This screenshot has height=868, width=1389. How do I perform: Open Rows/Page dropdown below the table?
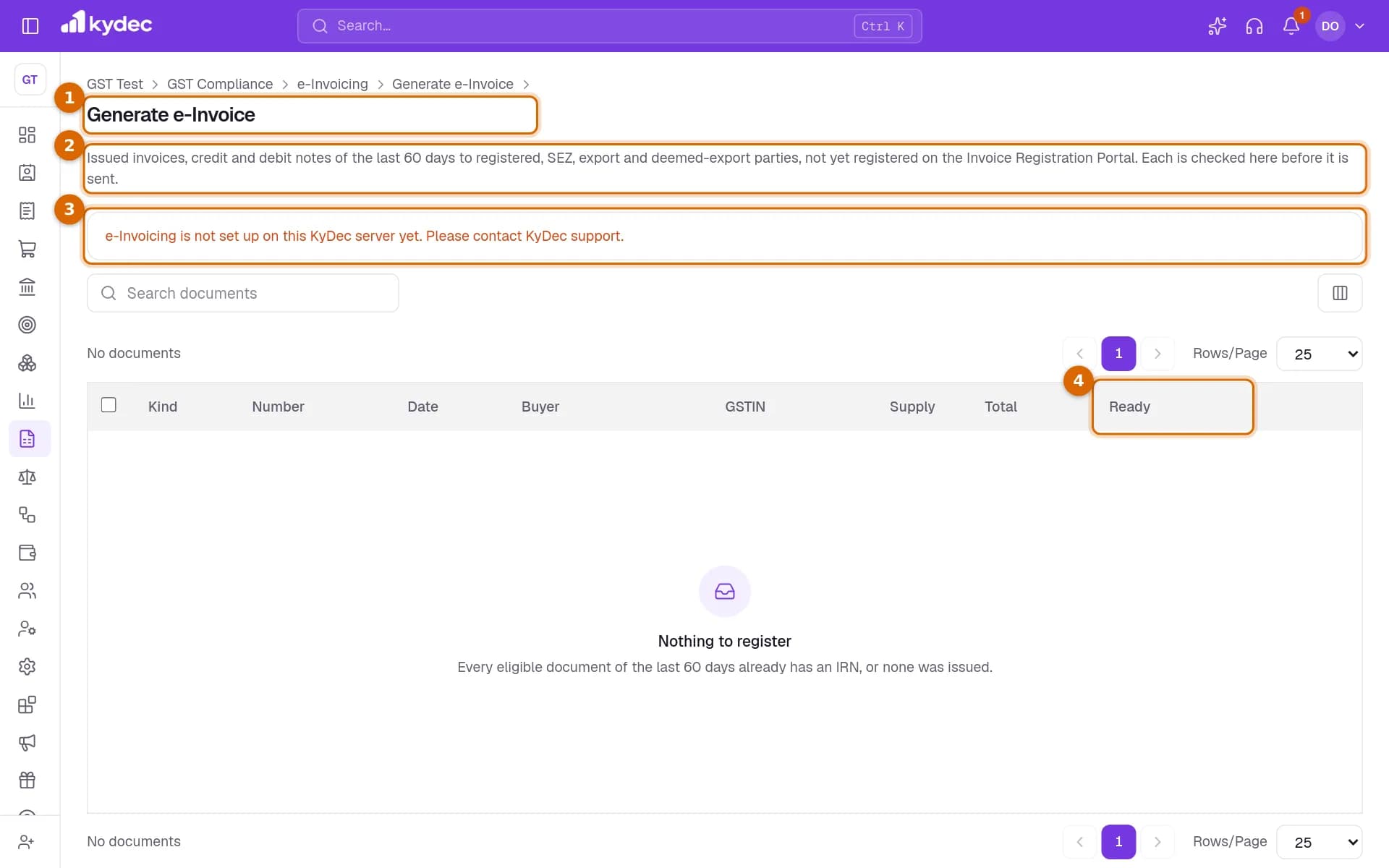point(1320,842)
